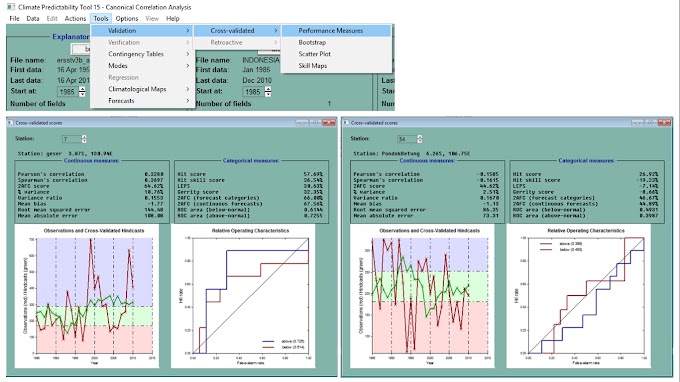Click 'Station: PondokBetung' location text
The height and width of the screenshot is (382, 680).
click(412, 153)
